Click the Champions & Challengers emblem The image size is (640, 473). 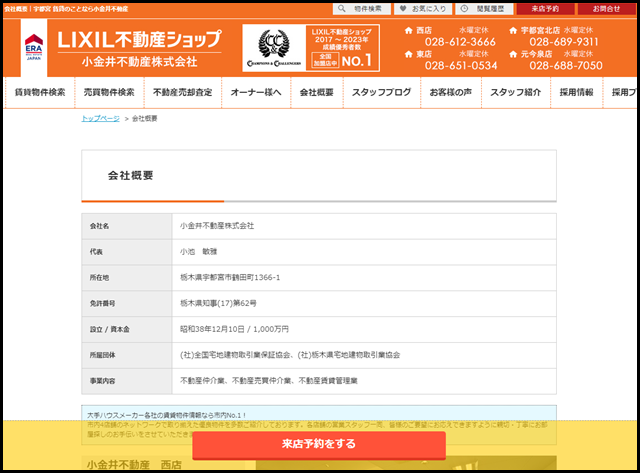coord(274,48)
